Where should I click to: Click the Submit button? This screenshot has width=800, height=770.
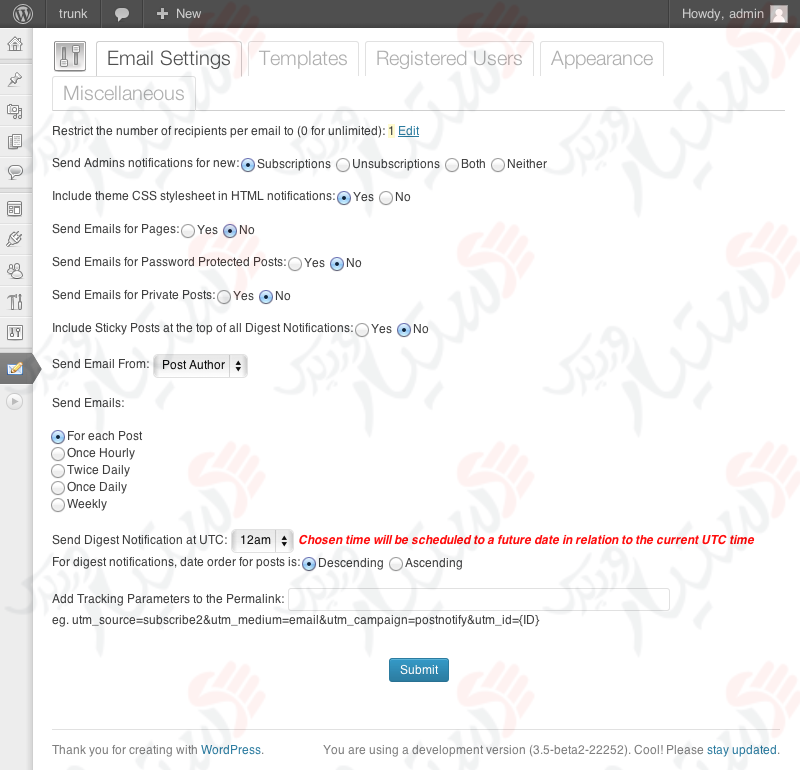coord(418,670)
